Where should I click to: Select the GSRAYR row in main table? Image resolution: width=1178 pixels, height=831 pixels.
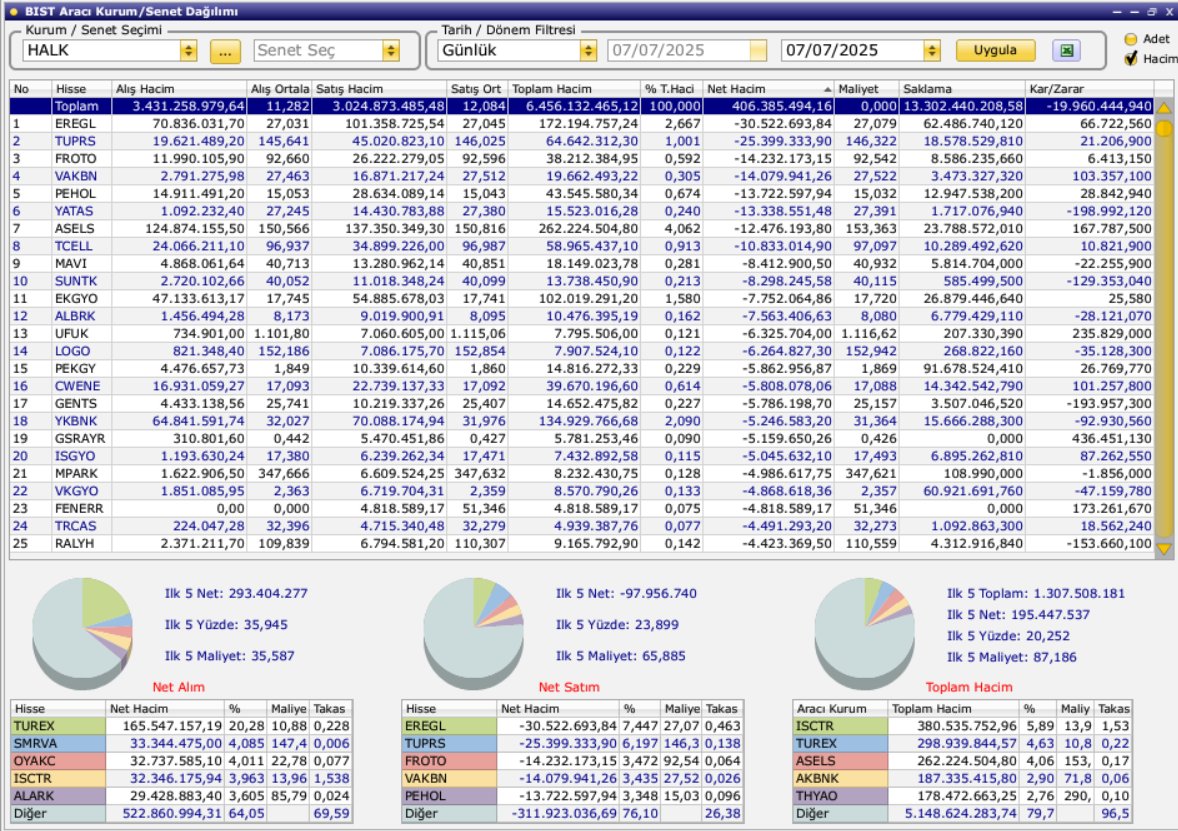pos(581,439)
